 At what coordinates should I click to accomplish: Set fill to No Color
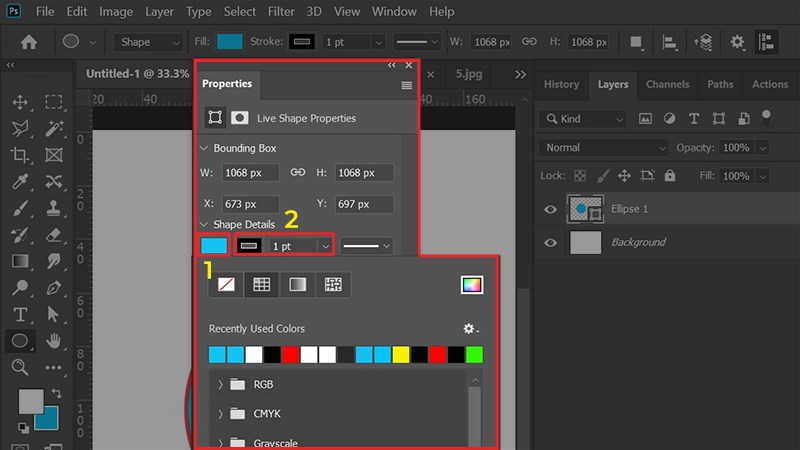(x=227, y=285)
